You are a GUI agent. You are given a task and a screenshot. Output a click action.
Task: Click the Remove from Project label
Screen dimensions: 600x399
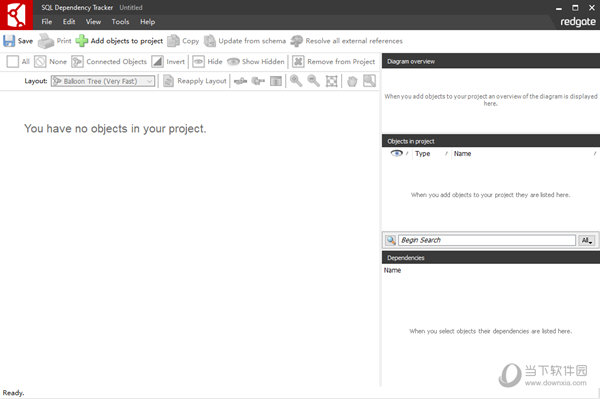341,62
